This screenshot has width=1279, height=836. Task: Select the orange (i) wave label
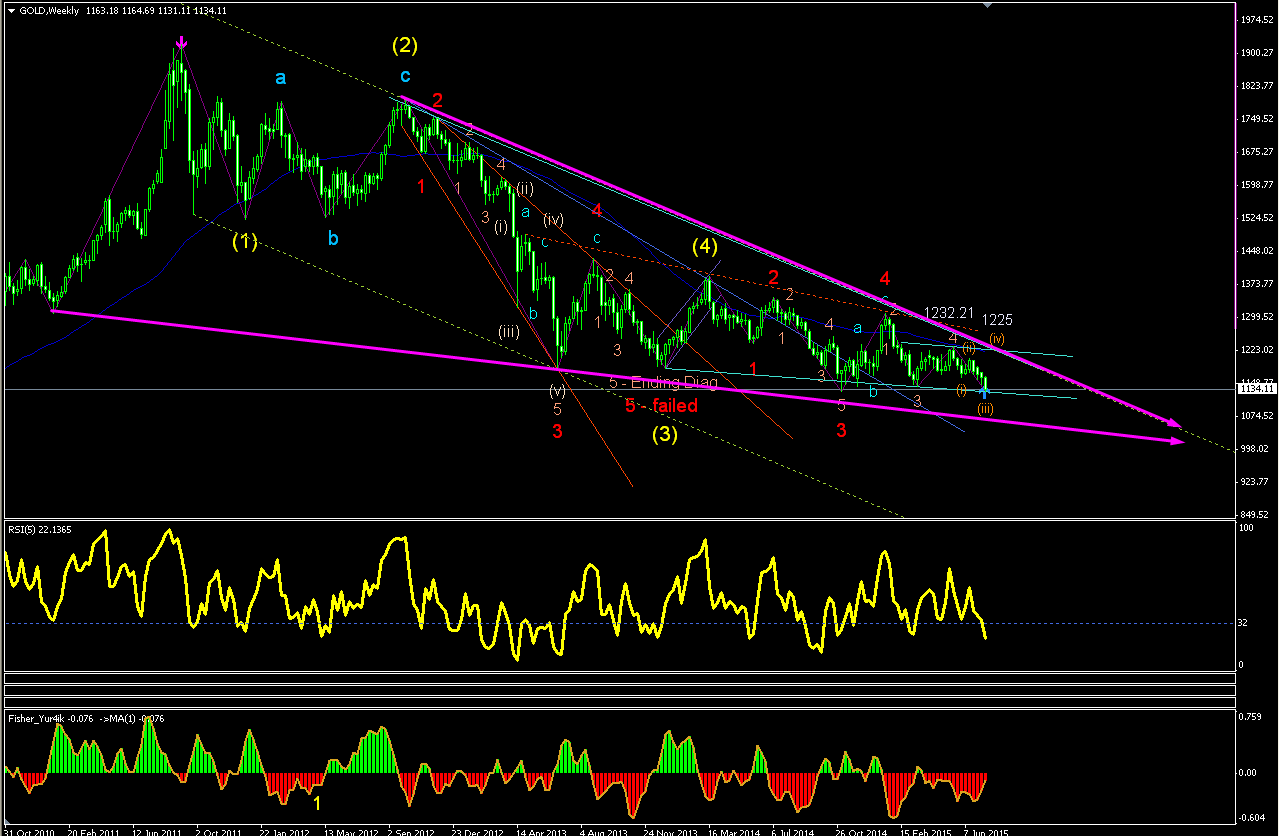[x=961, y=389]
